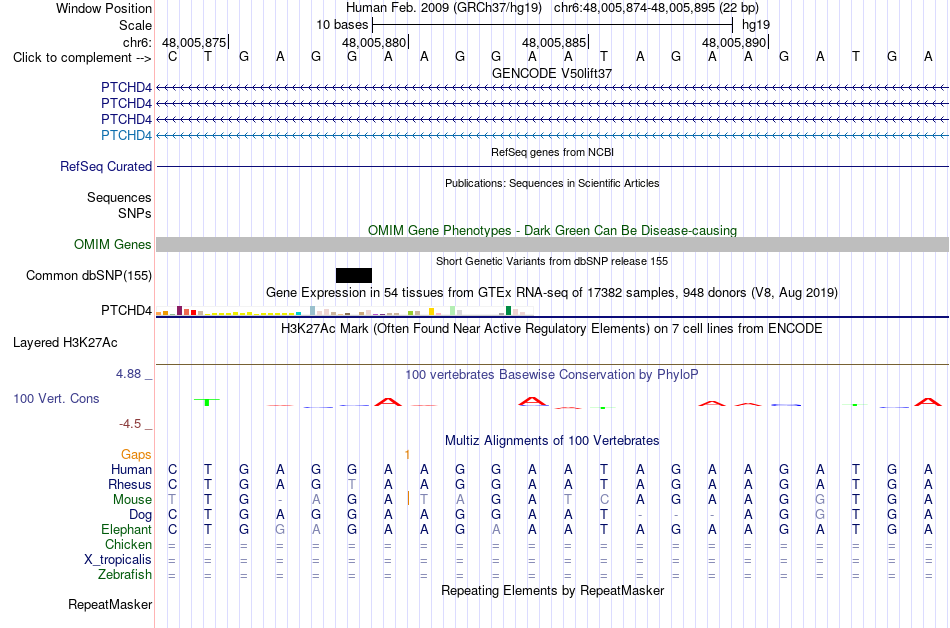Click the OMIM Genes track label
The image size is (950, 628).
click(113, 245)
